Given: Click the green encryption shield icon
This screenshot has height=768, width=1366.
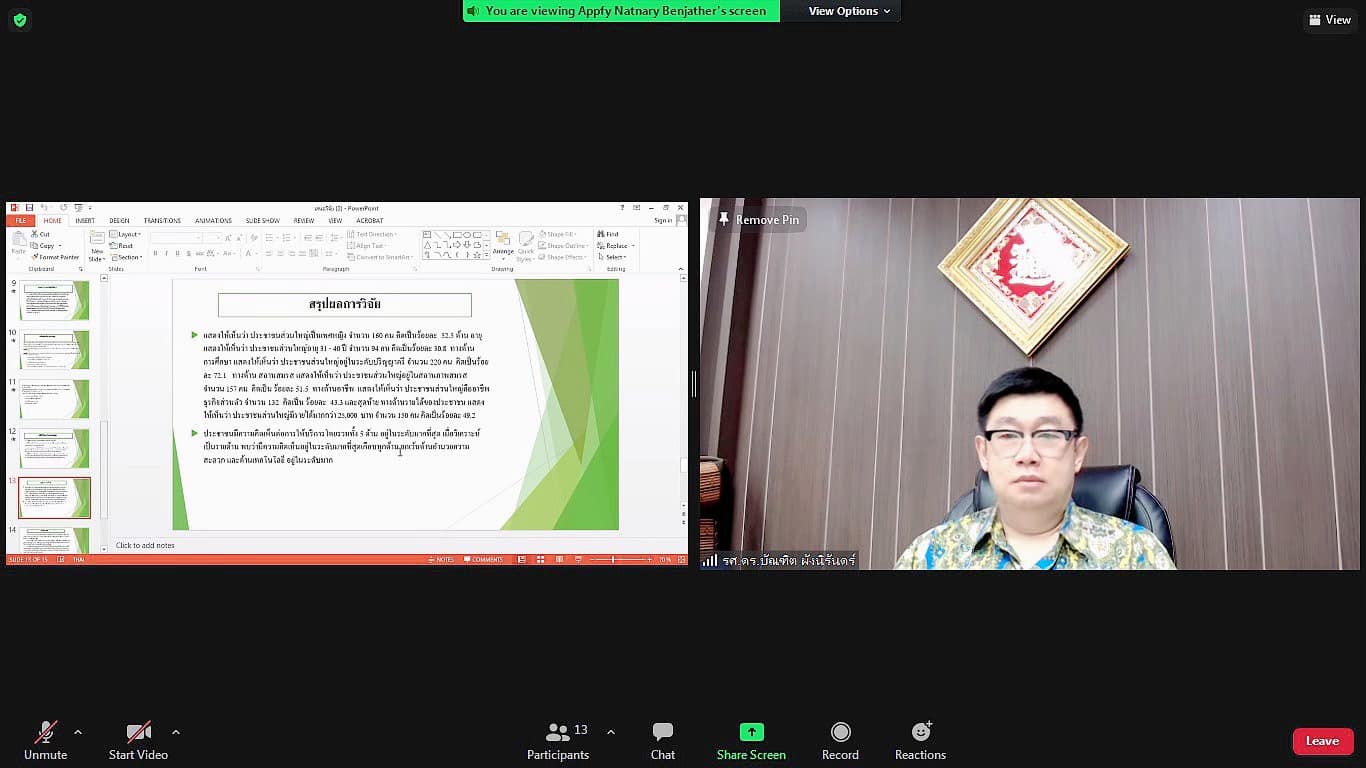Looking at the screenshot, I should [x=20, y=20].
